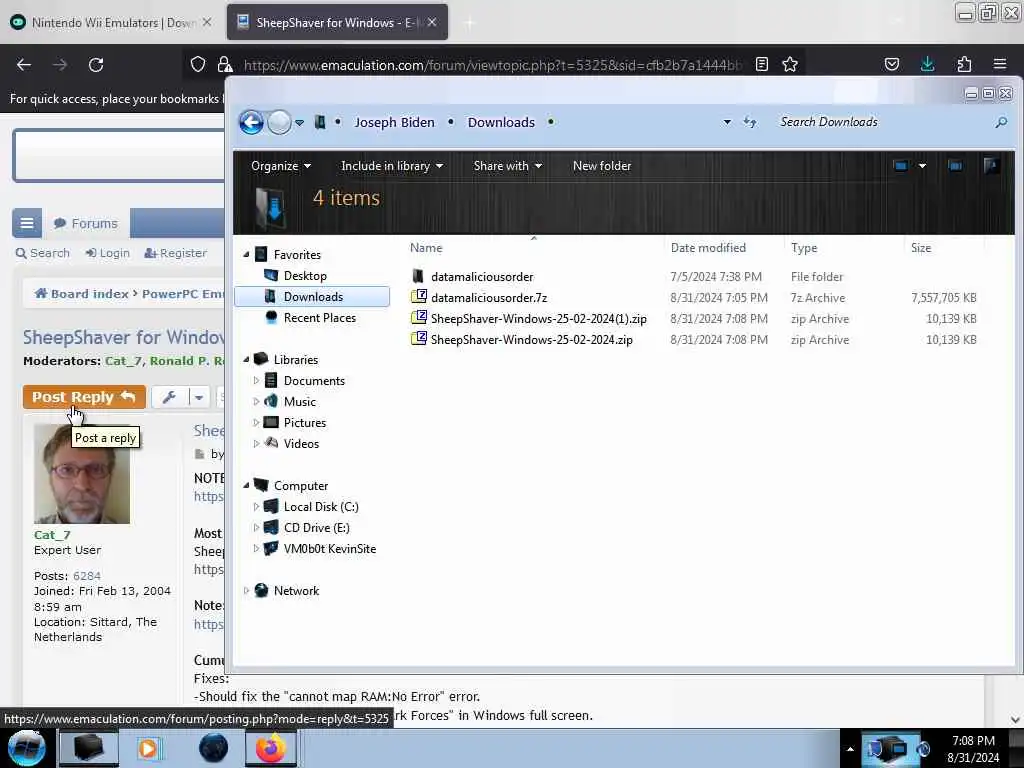The width and height of the screenshot is (1024, 768).
Task: Expand the Videos library
Action: tap(256, 443)
